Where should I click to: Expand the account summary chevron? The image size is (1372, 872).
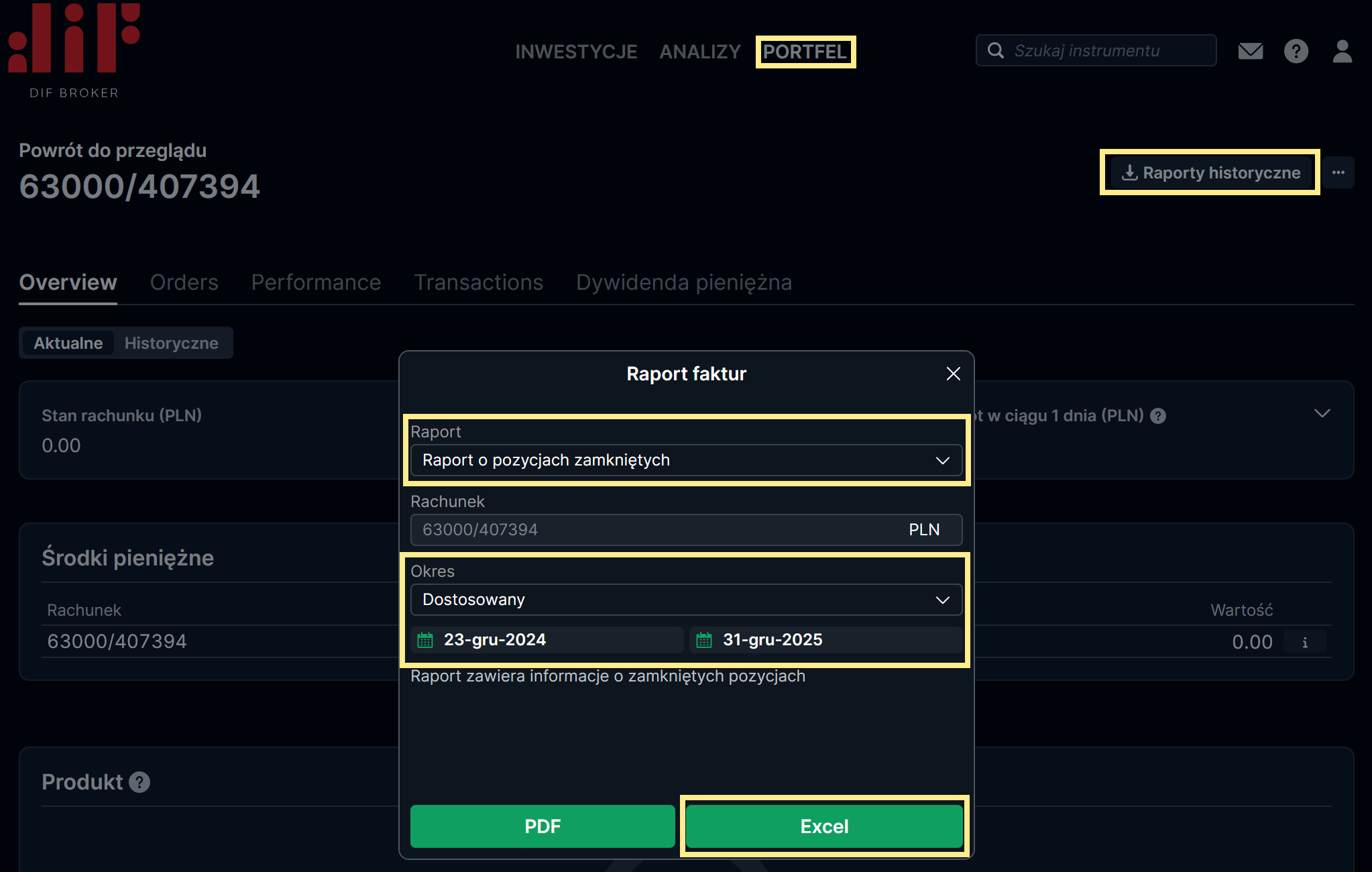tap(1322, 413)
